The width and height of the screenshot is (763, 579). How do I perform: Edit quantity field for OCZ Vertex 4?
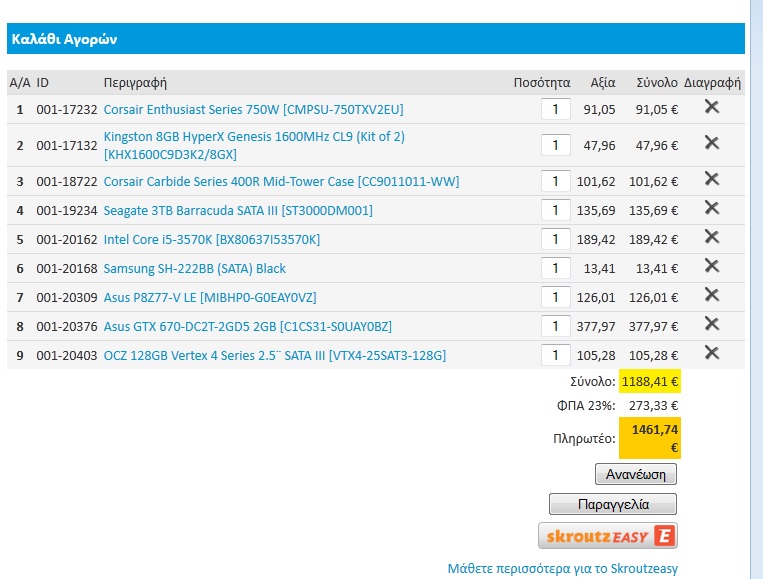tap(556, 355)
